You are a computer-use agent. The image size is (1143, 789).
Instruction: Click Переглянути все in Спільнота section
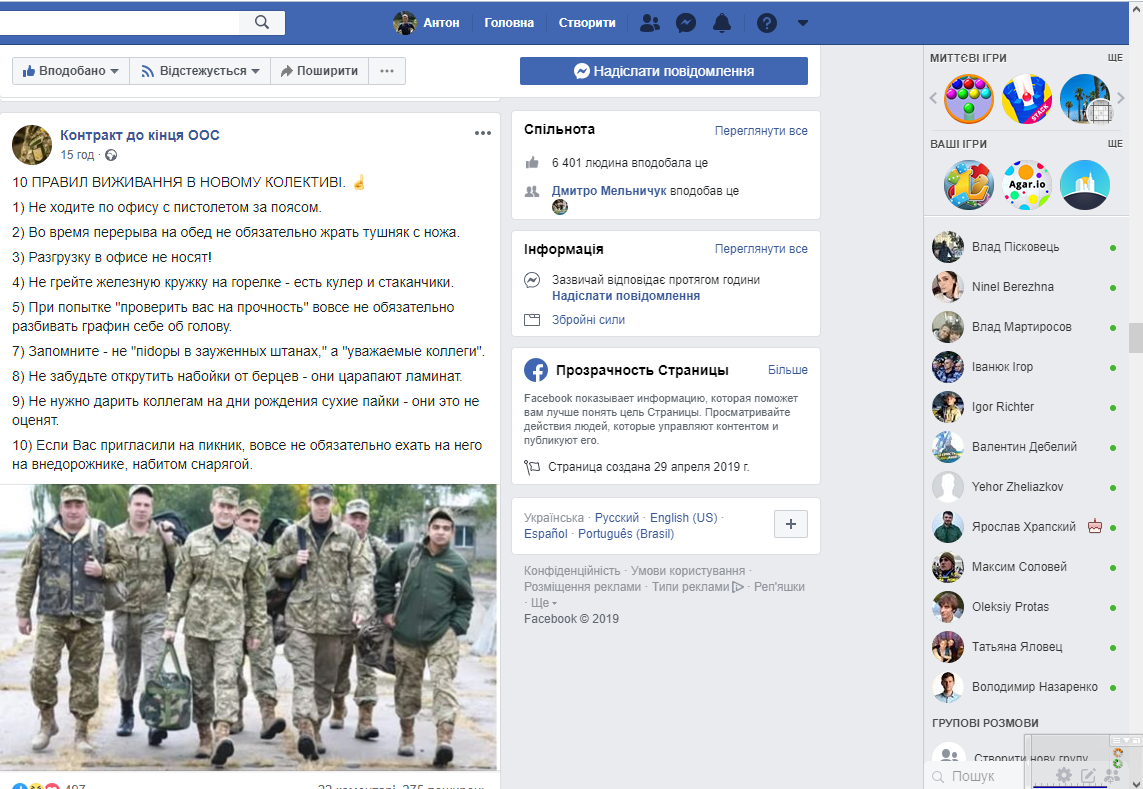pos(761,131)
